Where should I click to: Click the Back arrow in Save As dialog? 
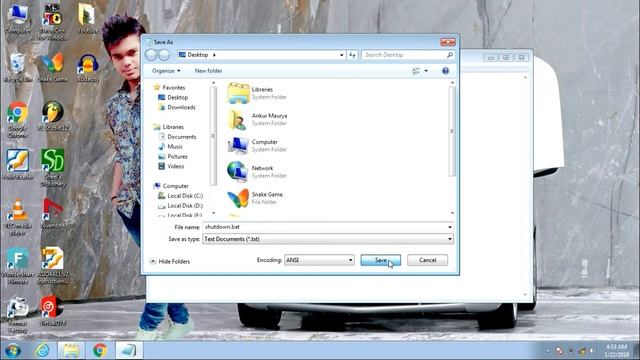click(x=151, y=55)
